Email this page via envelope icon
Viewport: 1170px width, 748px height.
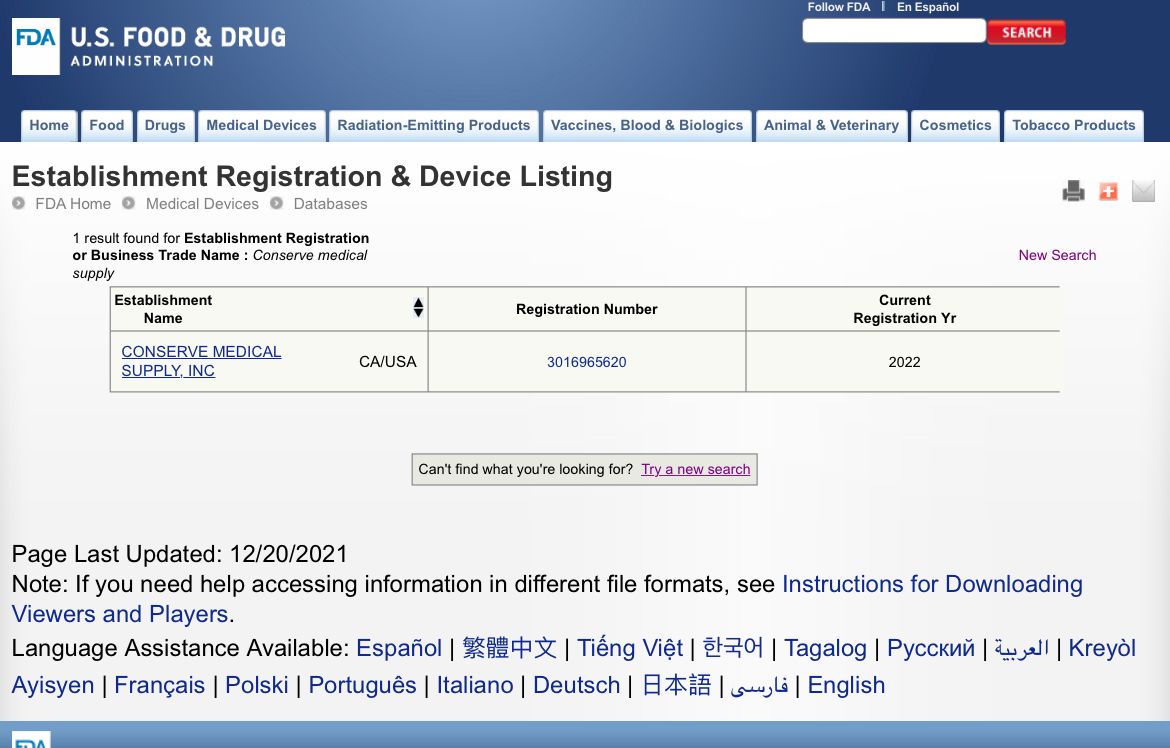click(1142, 191)
